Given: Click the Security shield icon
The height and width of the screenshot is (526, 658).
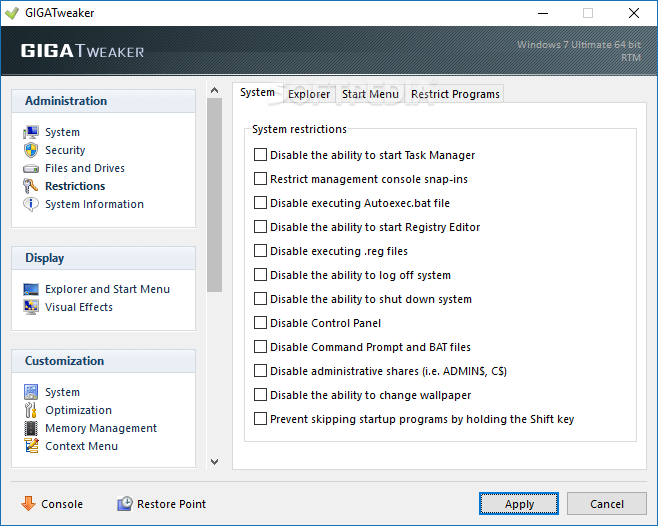Looking at the screenshot, I should 31,150.
